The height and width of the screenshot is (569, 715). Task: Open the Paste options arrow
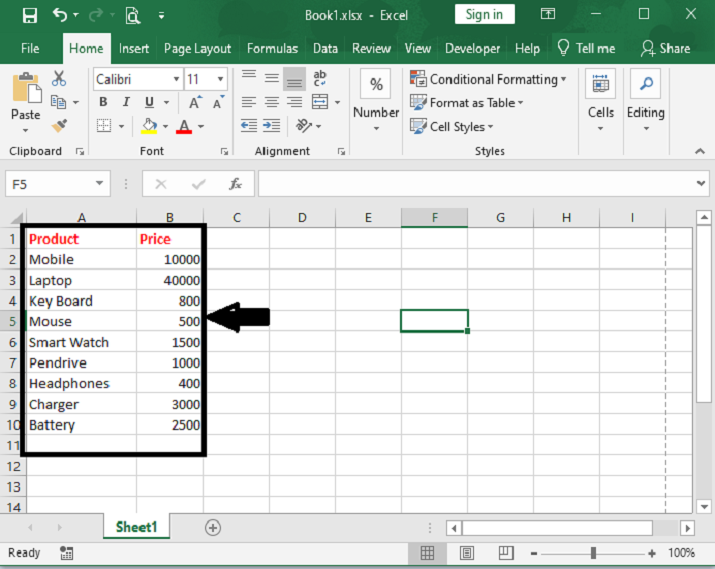click(x=26, y=131)
